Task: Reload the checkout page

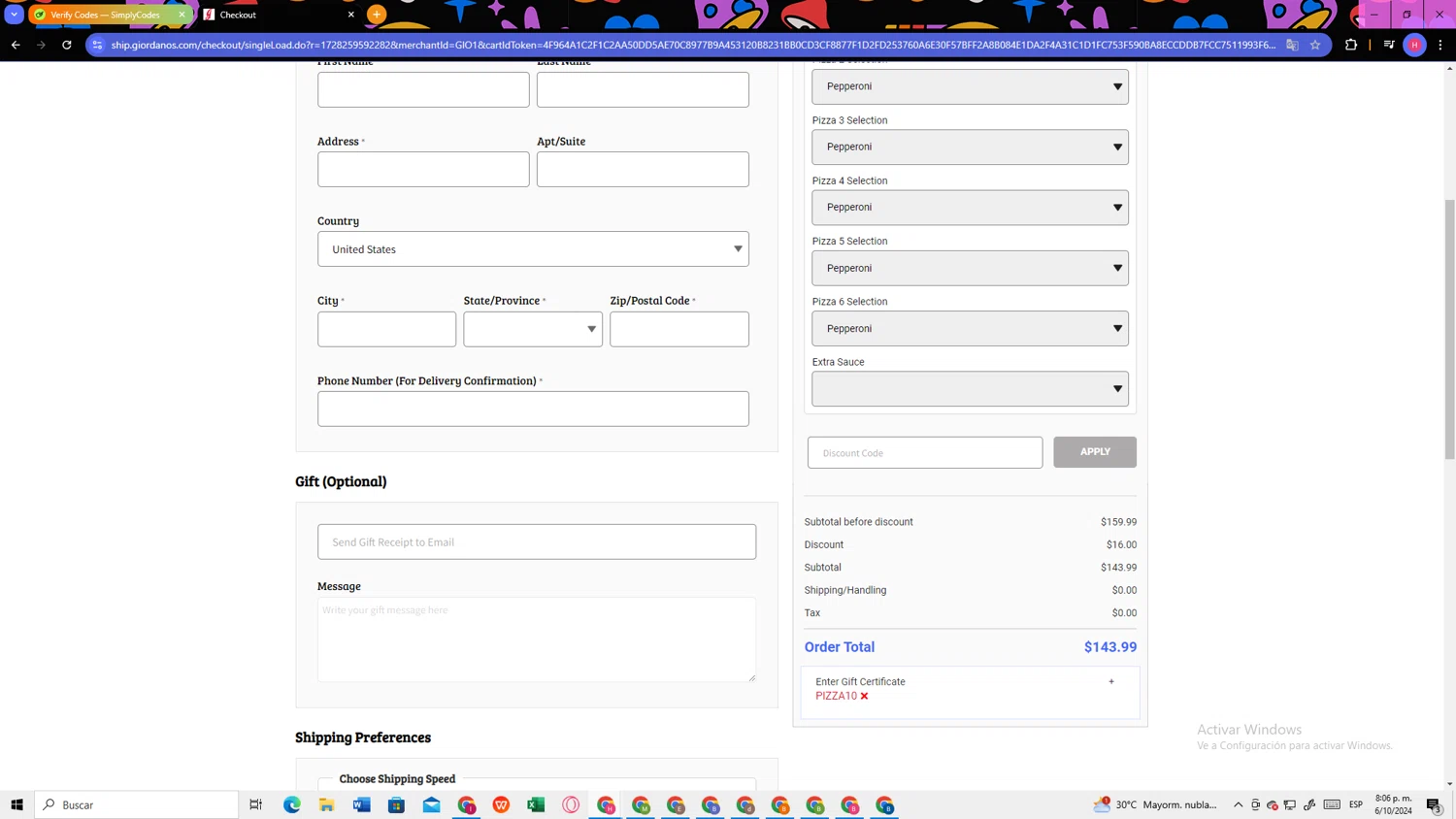Action: click(67, 45)
